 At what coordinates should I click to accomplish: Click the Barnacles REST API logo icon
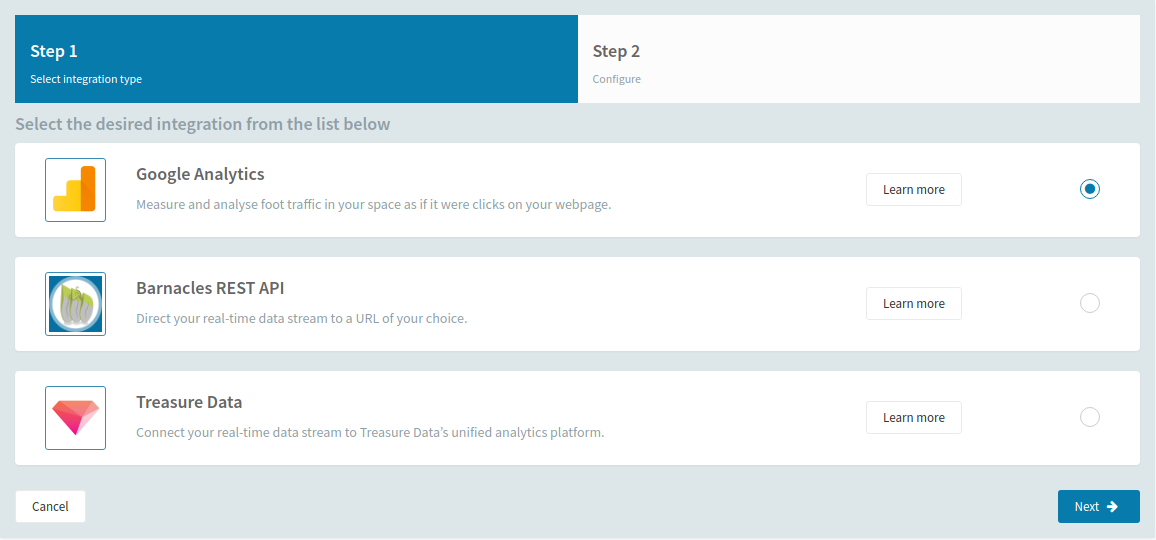[x=75, y=304]
